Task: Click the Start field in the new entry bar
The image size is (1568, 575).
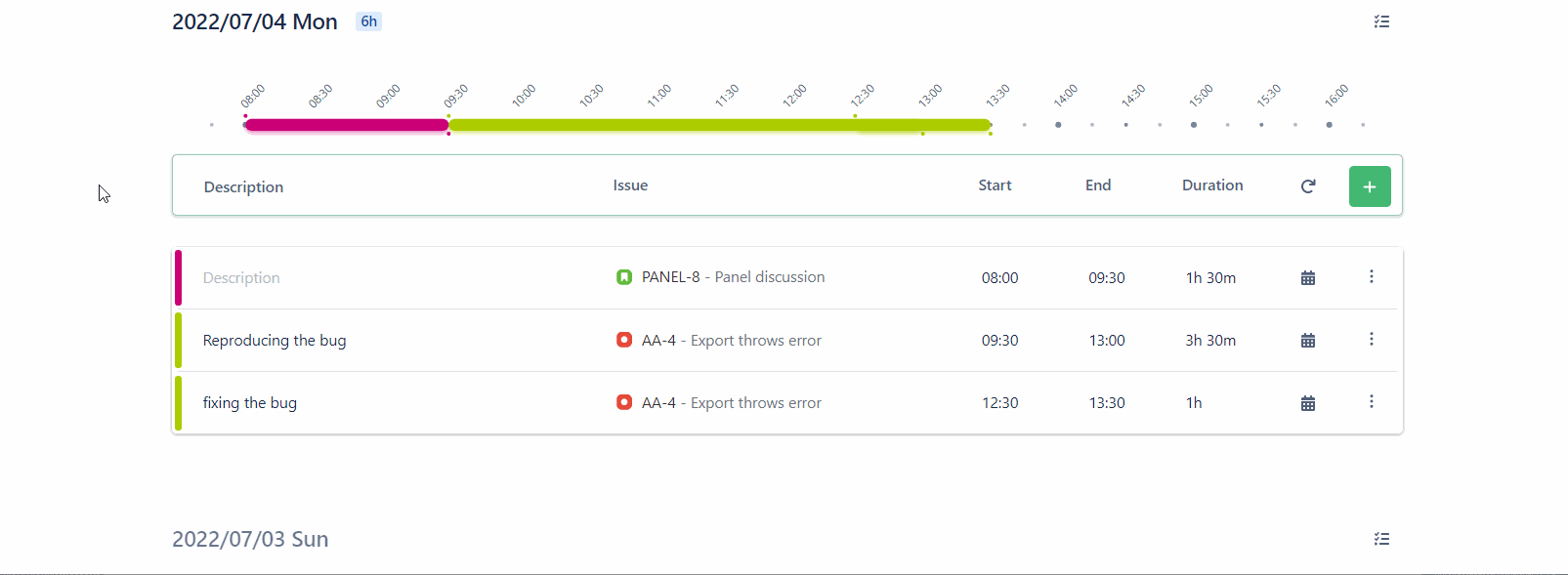Action: tap(995, 185)
